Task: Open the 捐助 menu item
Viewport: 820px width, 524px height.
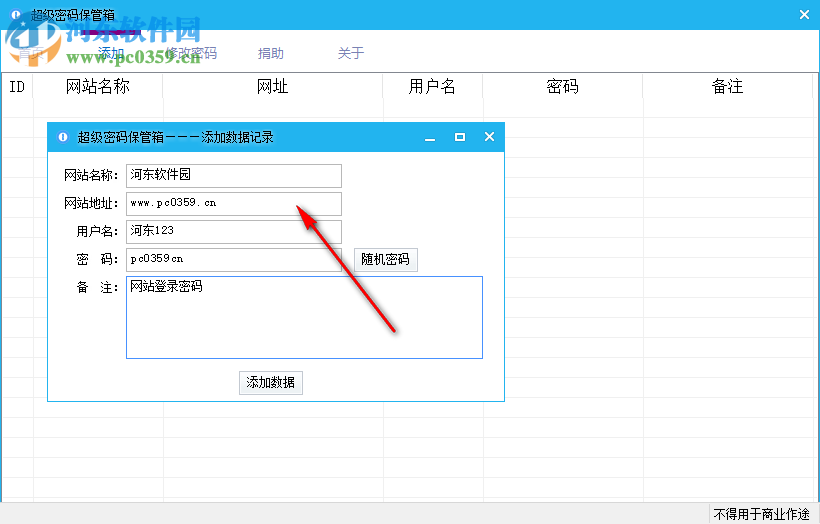Action: [270, 53]
